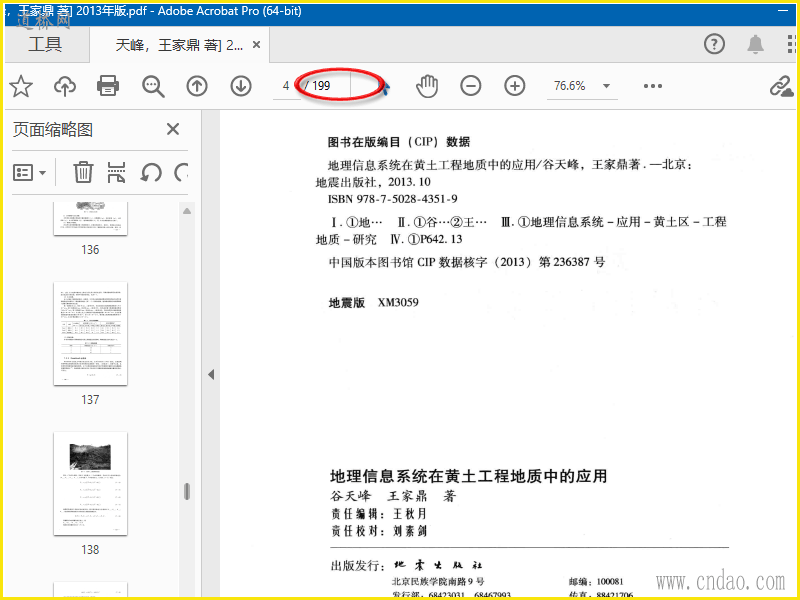The width and height of the screenshot is (800, 600).
Task: Select page thumbnail 138
Action: click(x=90, y=484)
